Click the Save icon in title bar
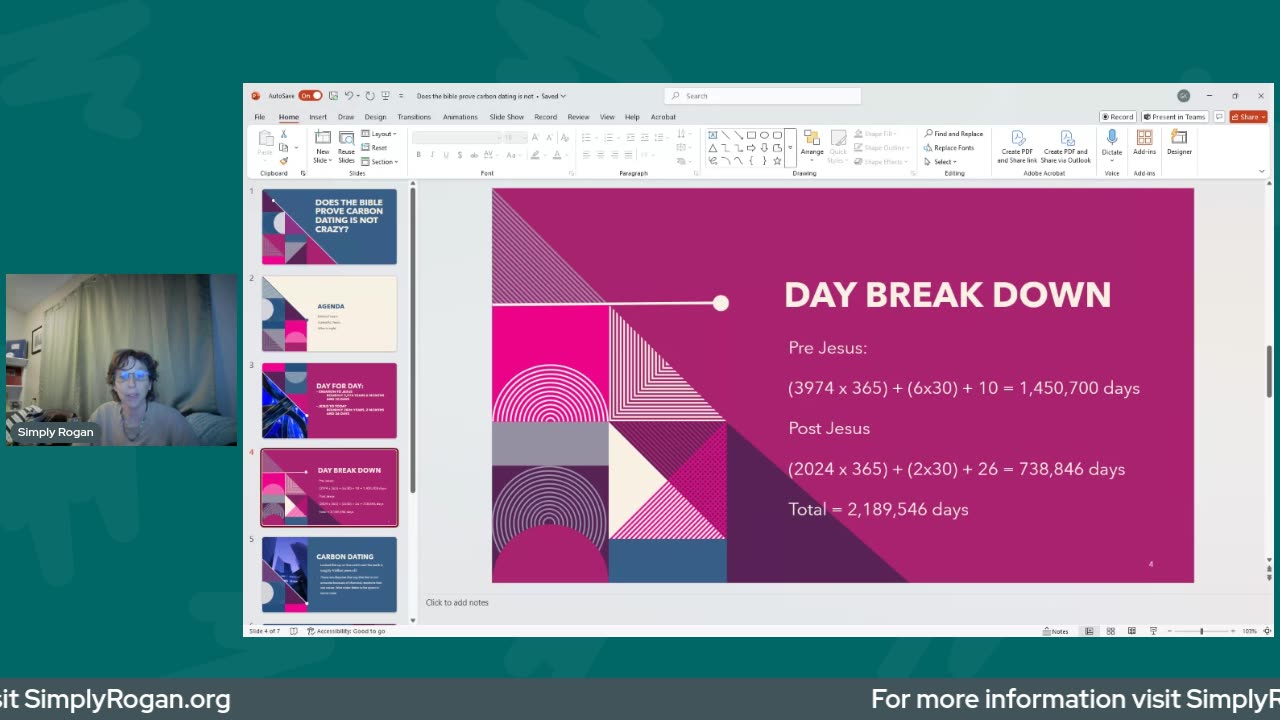 [x=333, y=96]
